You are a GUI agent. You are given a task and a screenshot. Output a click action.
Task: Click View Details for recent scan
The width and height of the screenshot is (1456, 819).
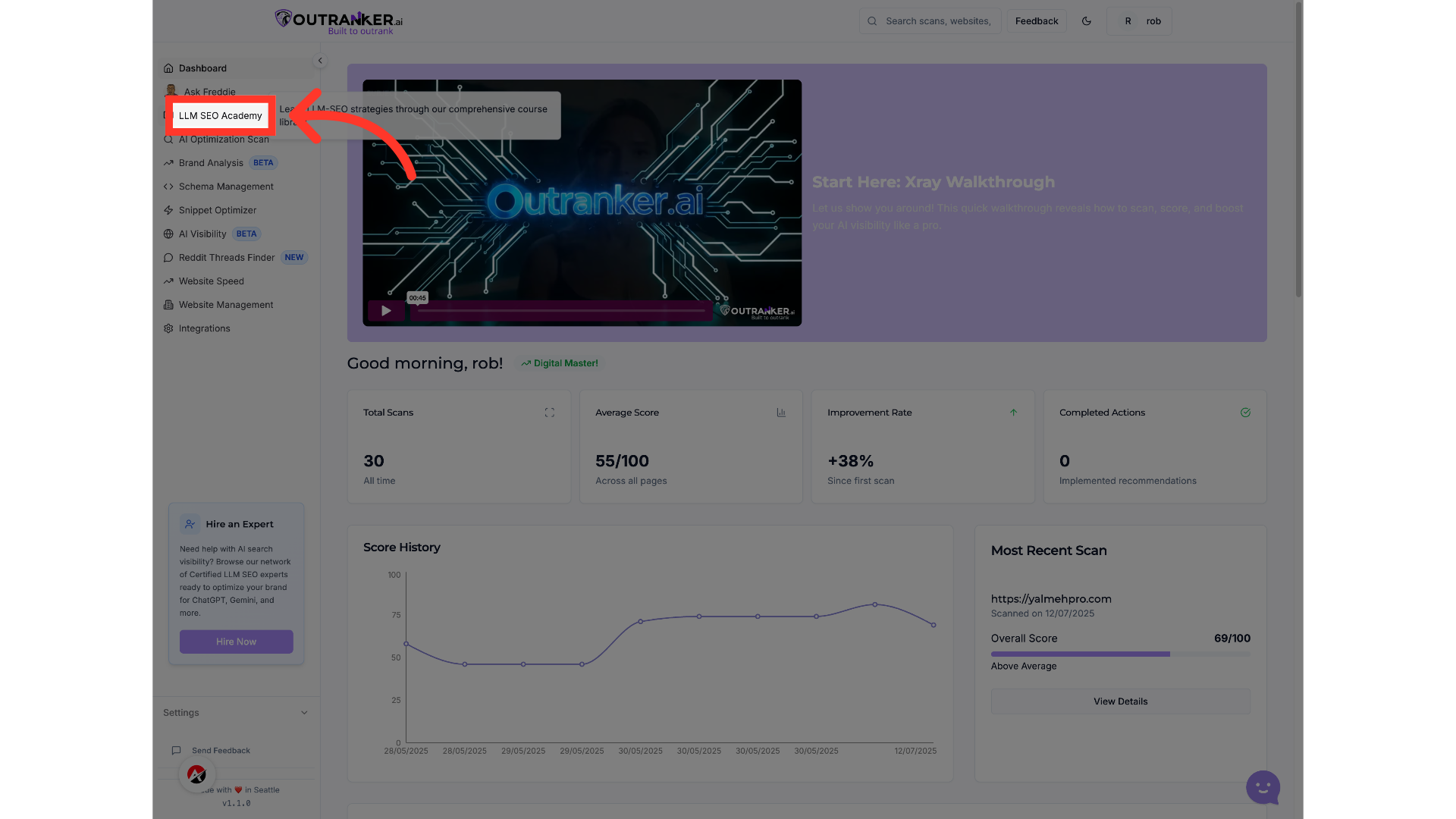[x=1120, y=701]
